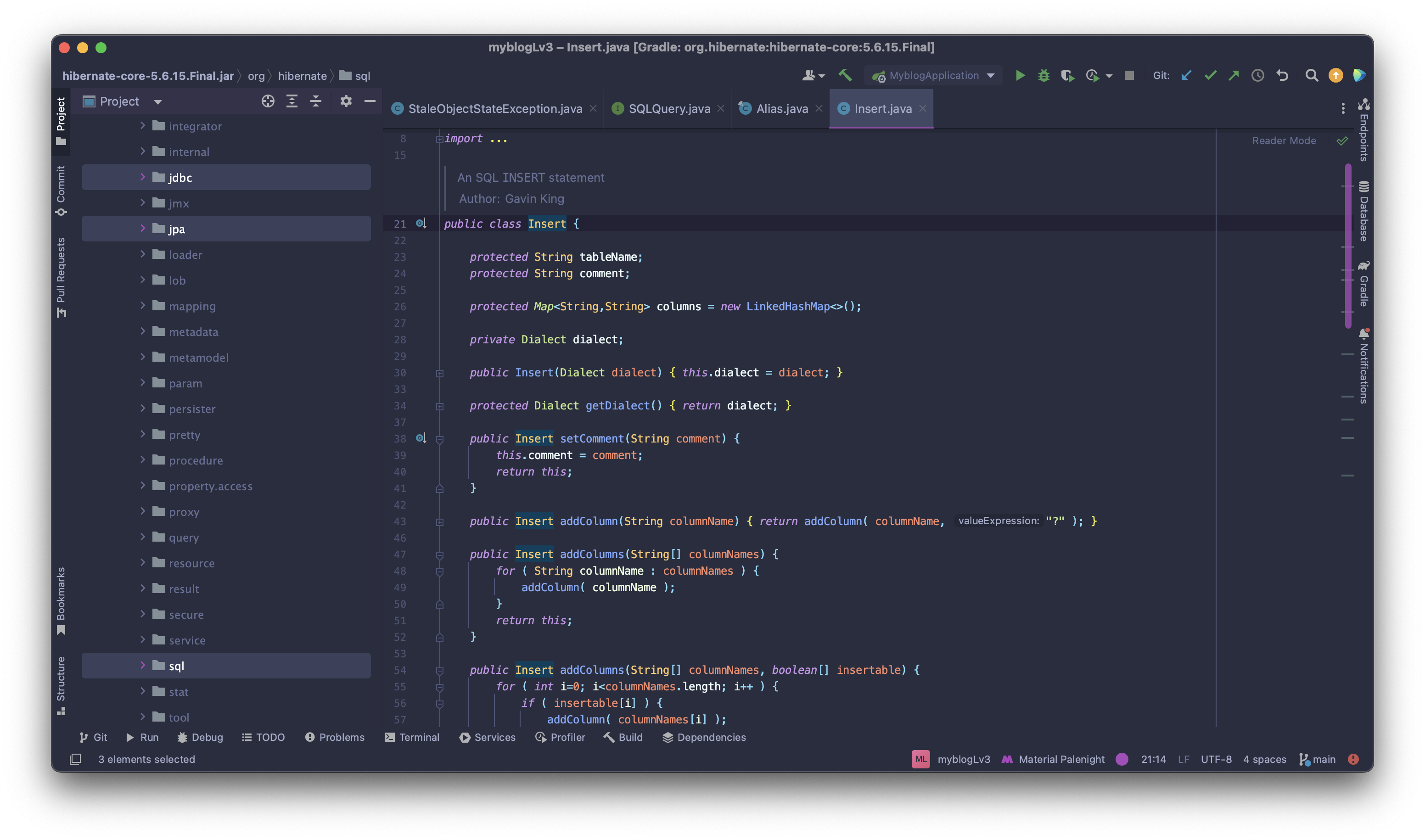This screenshot has width=1425, height=840.
Task: Run MyblogApplication with the green play icon
Action: click(1020, 75)
